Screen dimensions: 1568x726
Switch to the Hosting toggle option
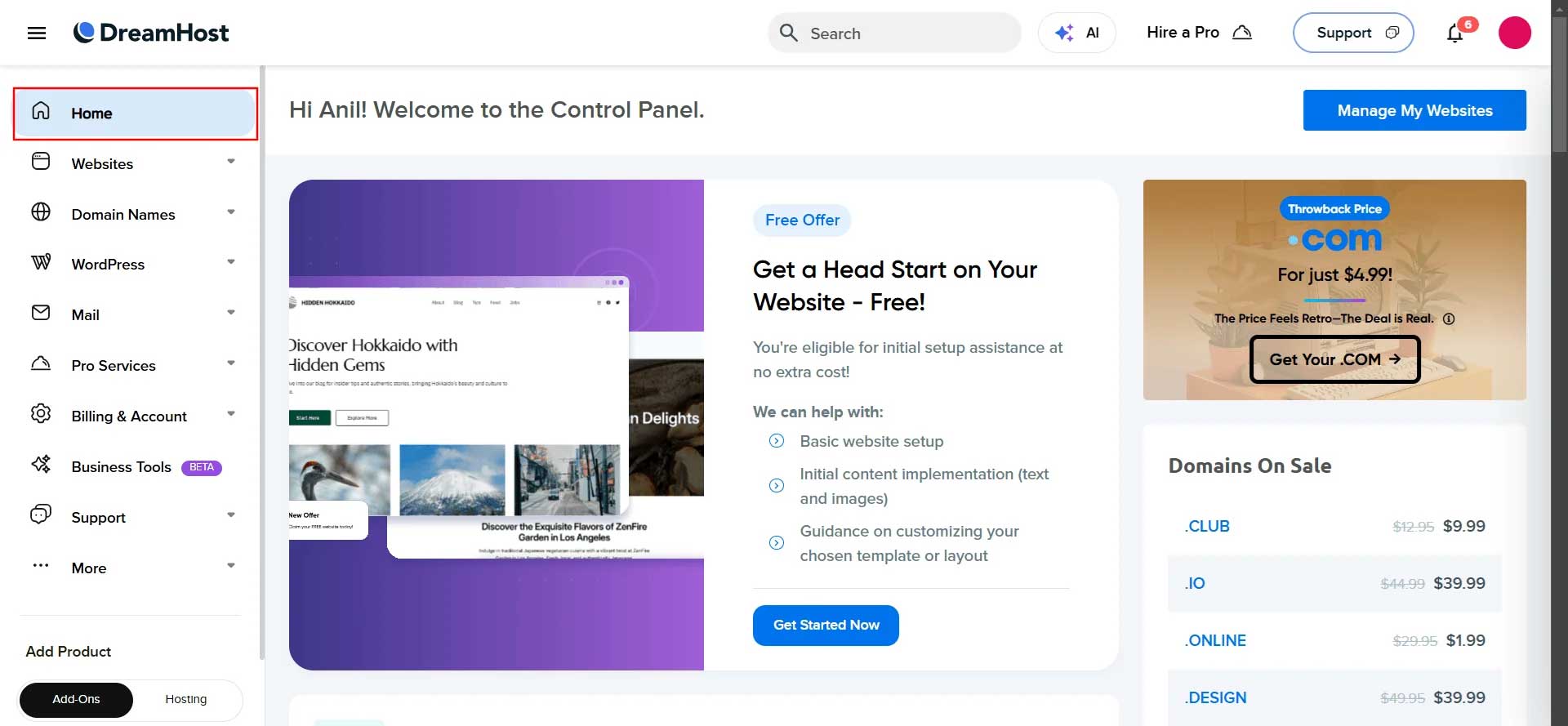click(186, 700)
